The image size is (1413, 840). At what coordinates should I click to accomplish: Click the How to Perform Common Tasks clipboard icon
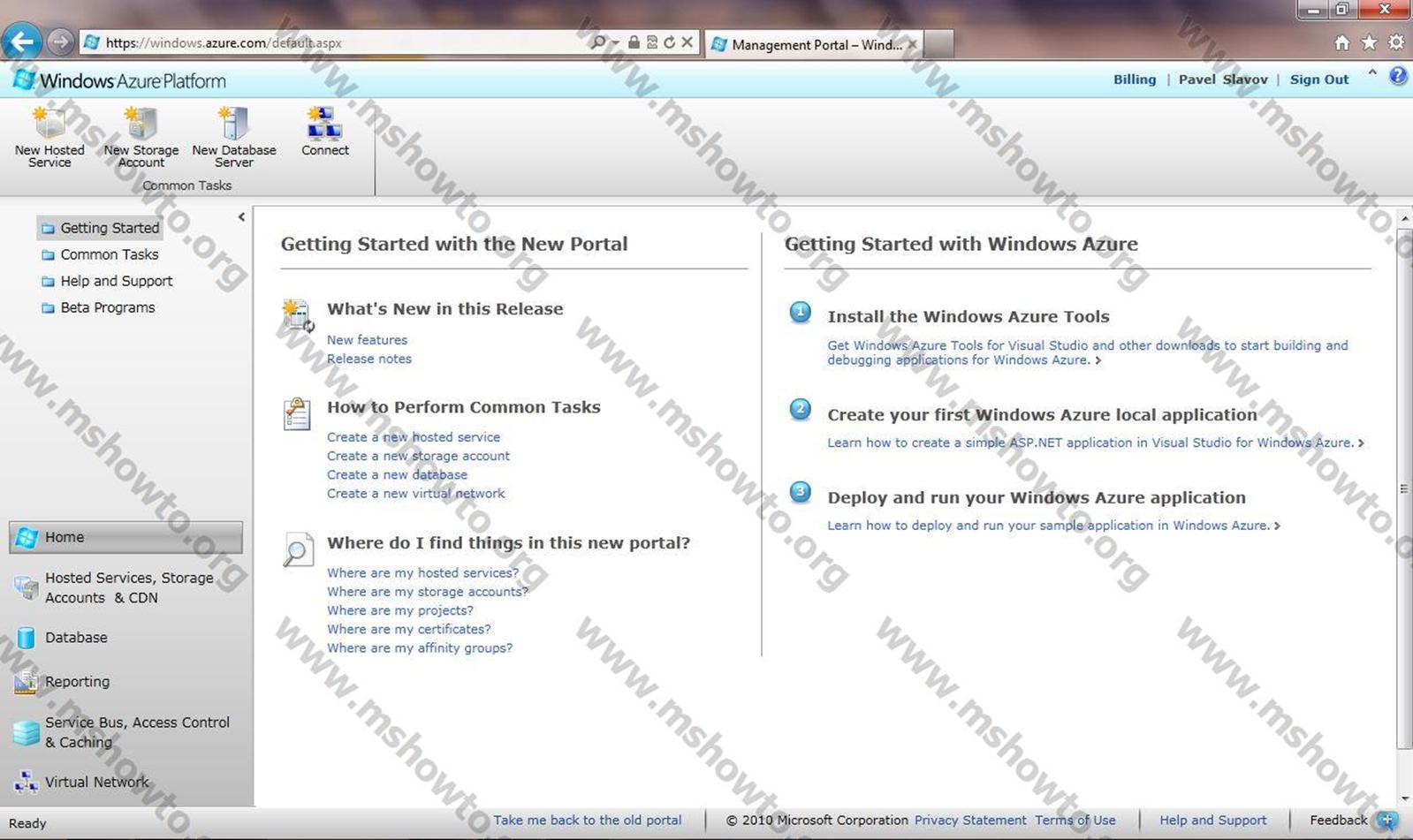pos(297,413)
